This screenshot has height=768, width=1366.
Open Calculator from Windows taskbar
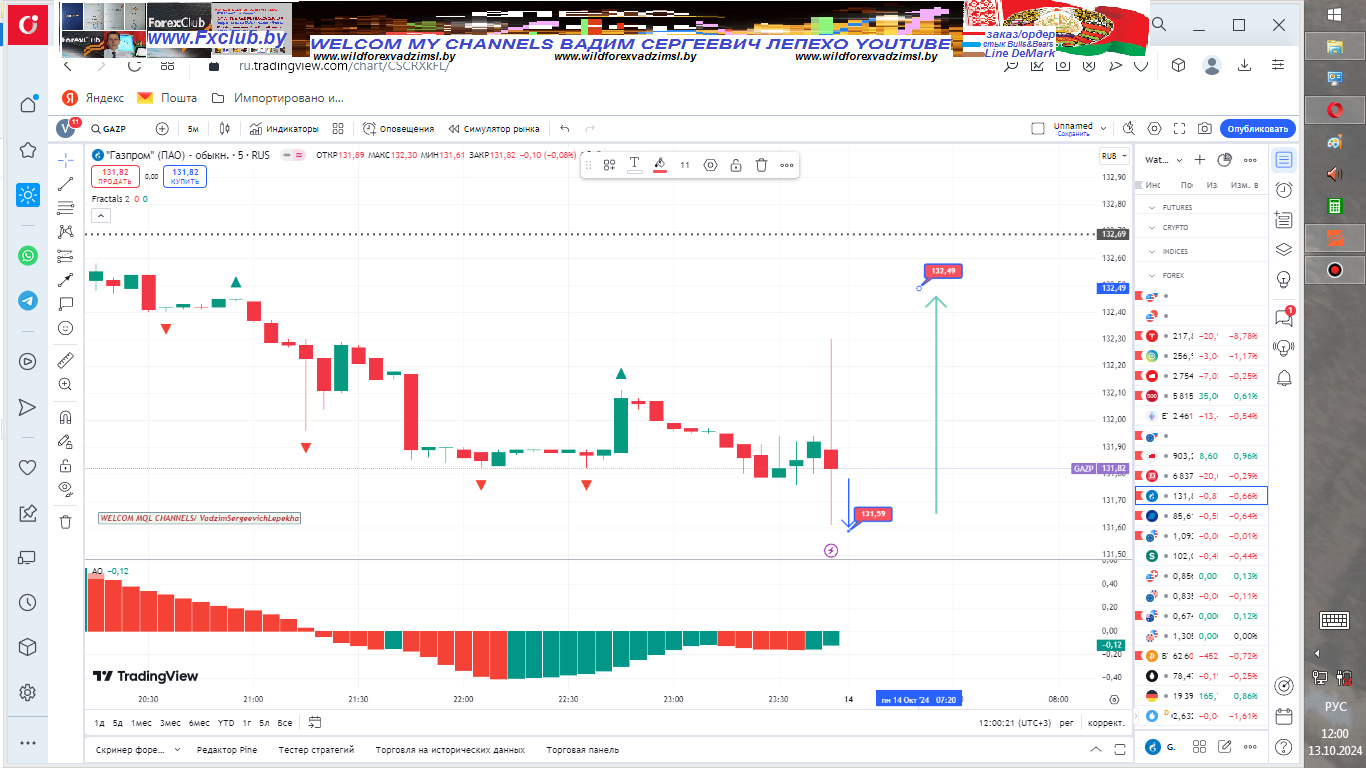click(x=1333, y=205)
